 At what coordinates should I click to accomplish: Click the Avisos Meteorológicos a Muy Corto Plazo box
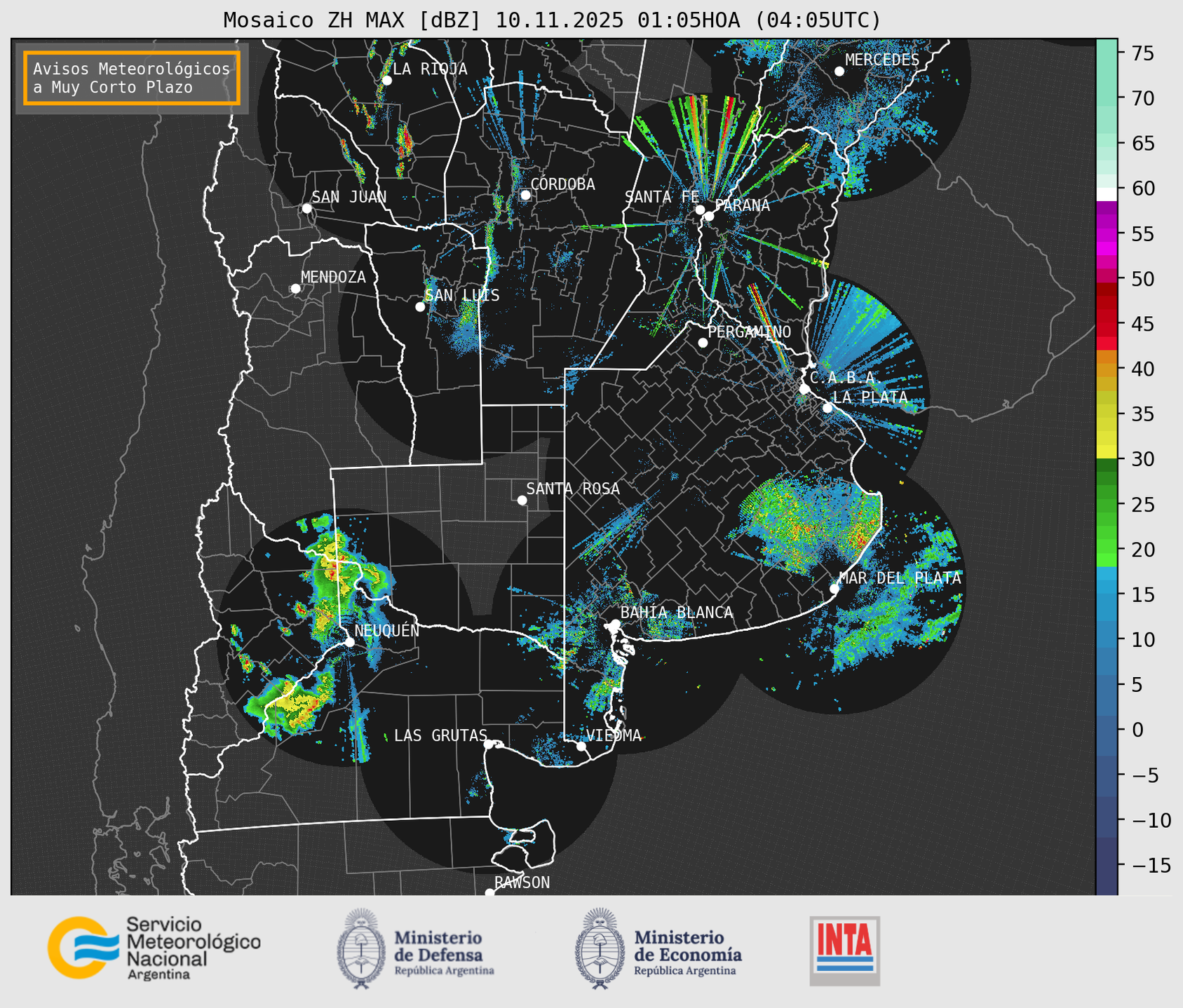132,78
